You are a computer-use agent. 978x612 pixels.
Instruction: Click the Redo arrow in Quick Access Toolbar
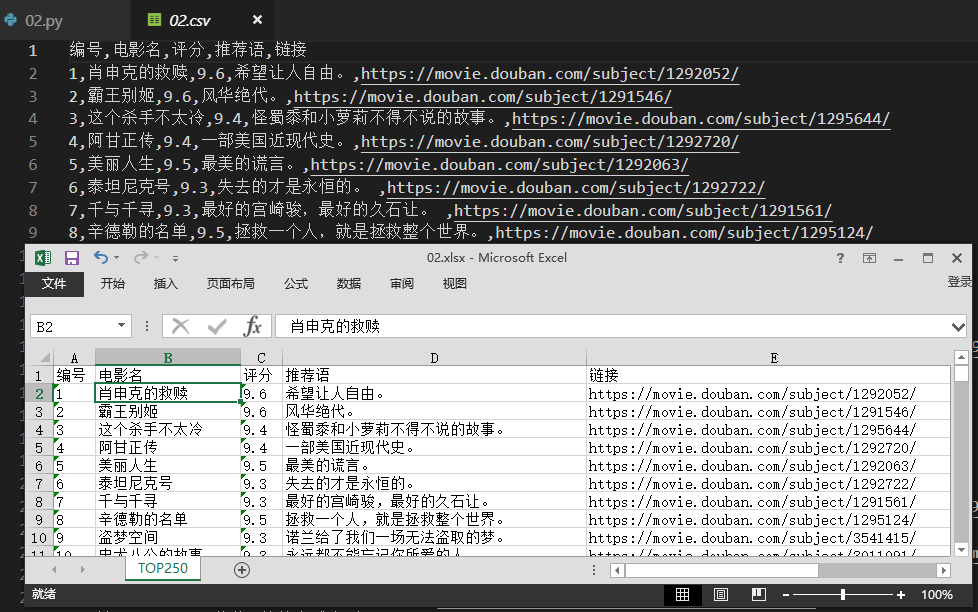(x=141, y=257)
